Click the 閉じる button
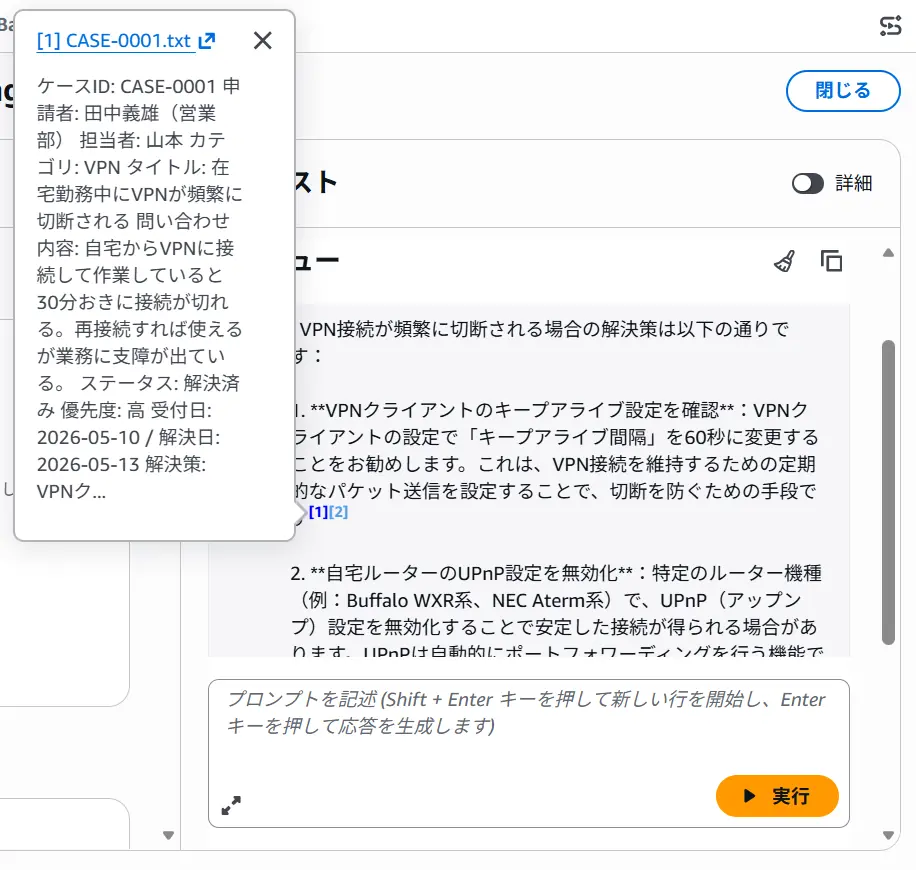 coord(843,91)
